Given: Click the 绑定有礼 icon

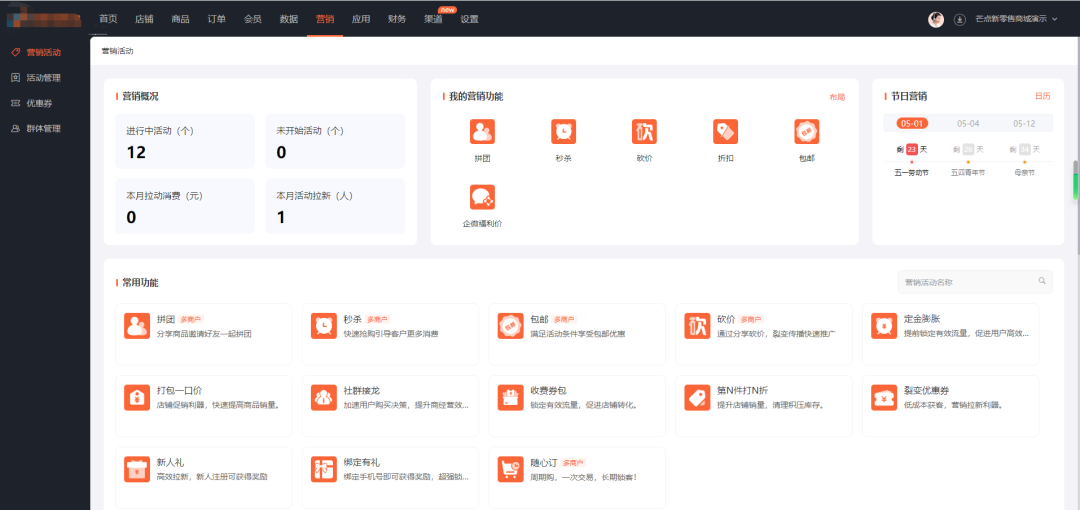Looking at the screenshot, I should point(324,469).
